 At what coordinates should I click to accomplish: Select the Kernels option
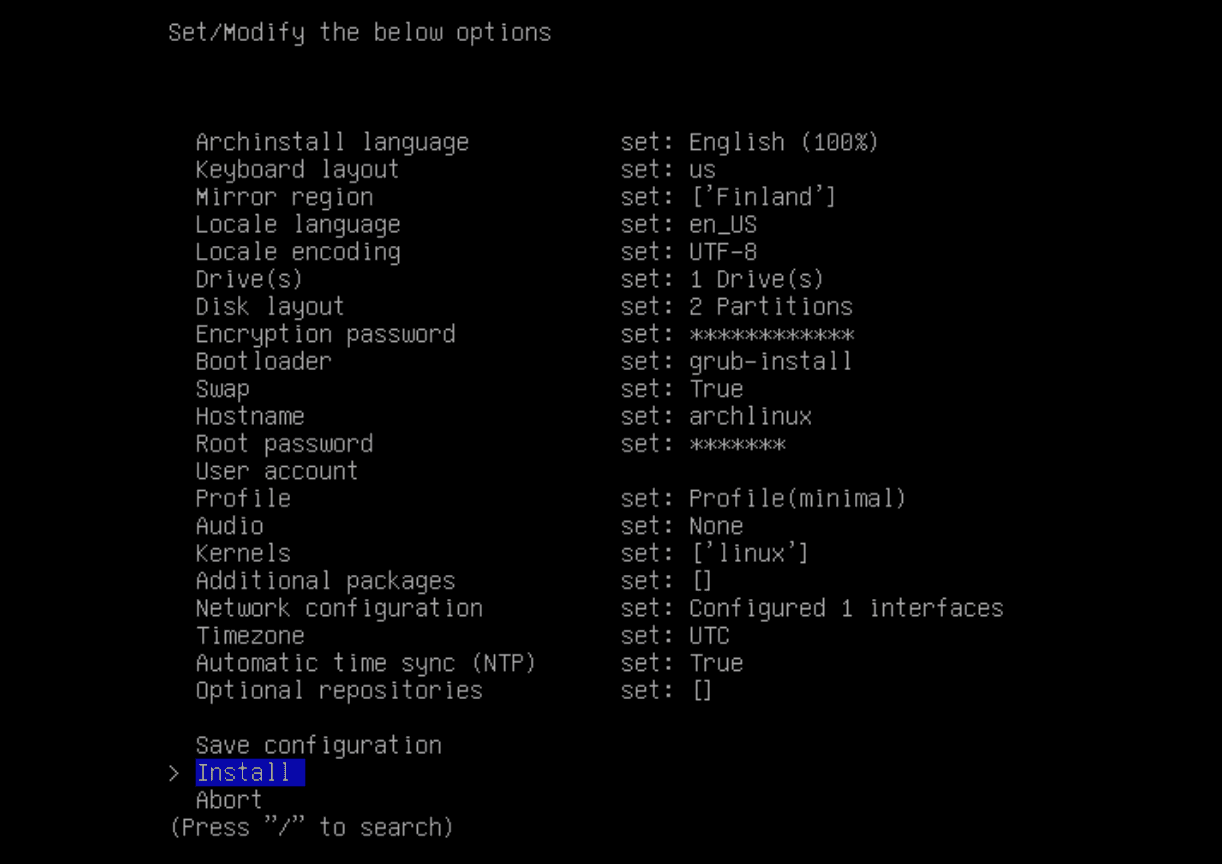pos(243,553)
